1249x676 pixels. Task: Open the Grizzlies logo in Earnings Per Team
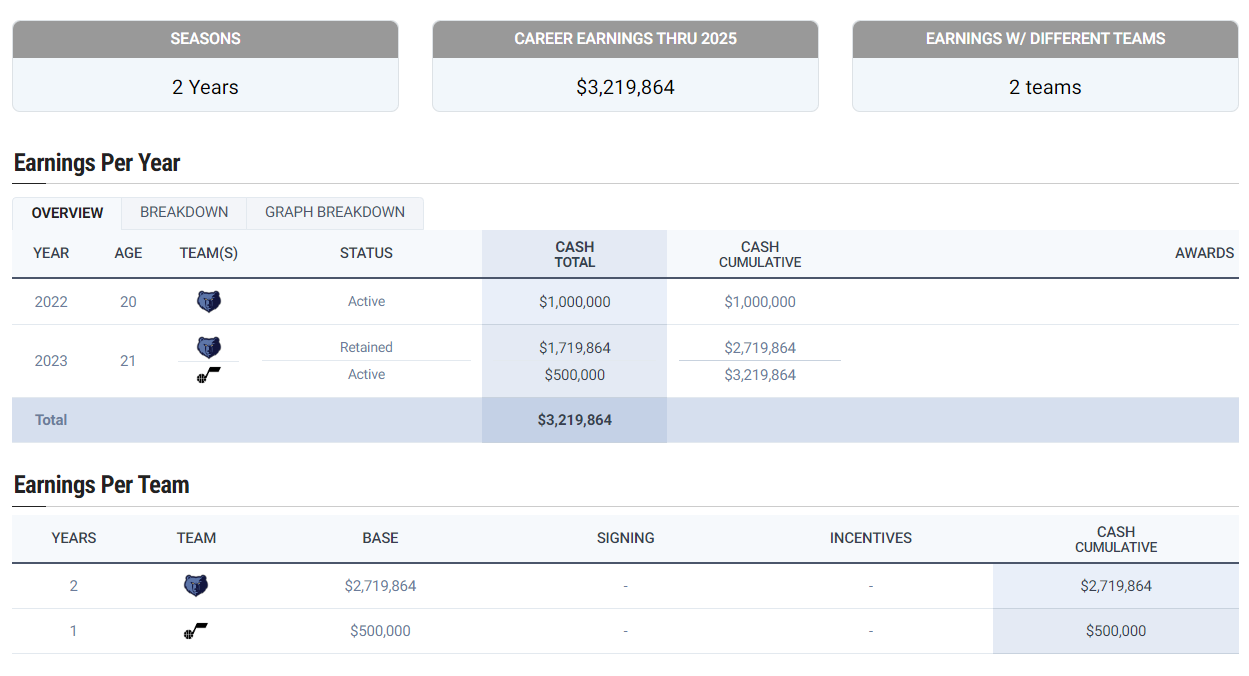(196, 586)
